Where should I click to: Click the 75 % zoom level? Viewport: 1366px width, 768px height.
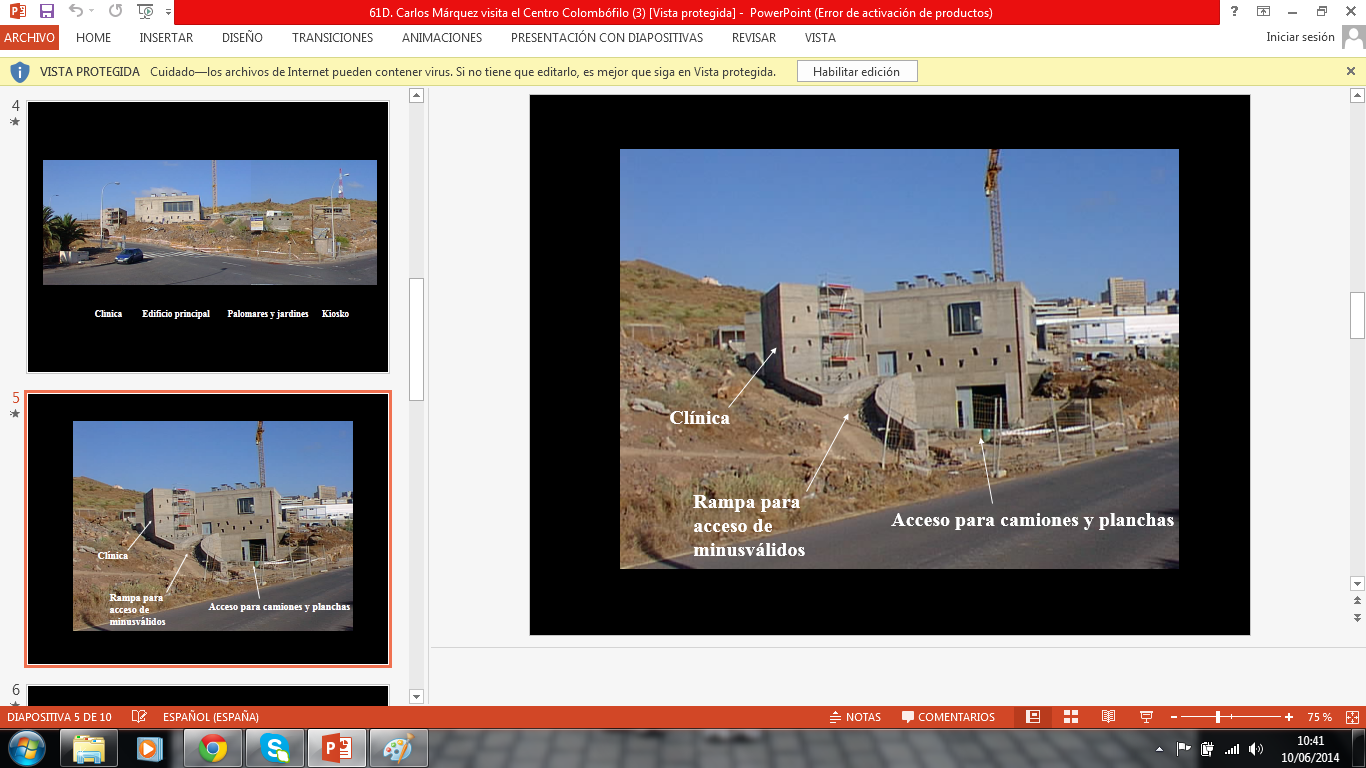(1319, 717)
